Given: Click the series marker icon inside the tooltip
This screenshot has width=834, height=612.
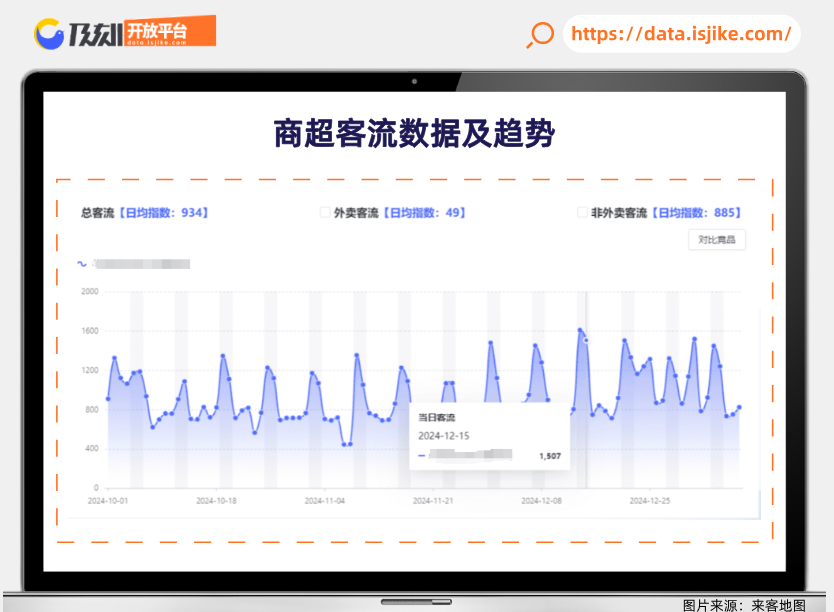Looking at the screenshot, I should 421,456.
